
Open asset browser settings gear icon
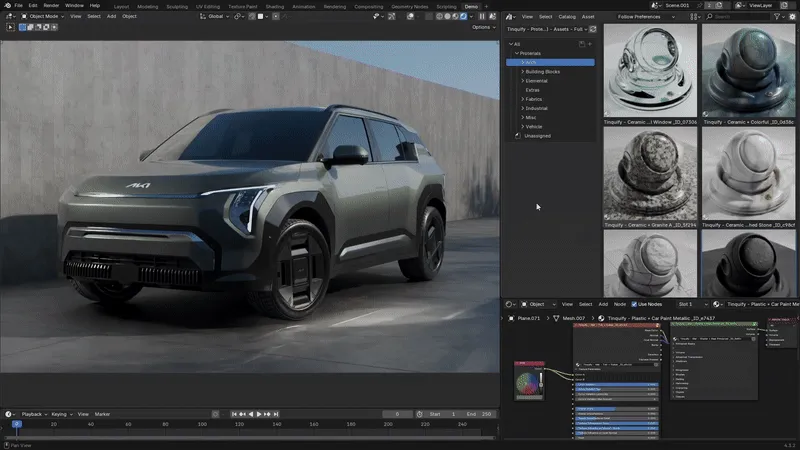(x=792, y=17)
